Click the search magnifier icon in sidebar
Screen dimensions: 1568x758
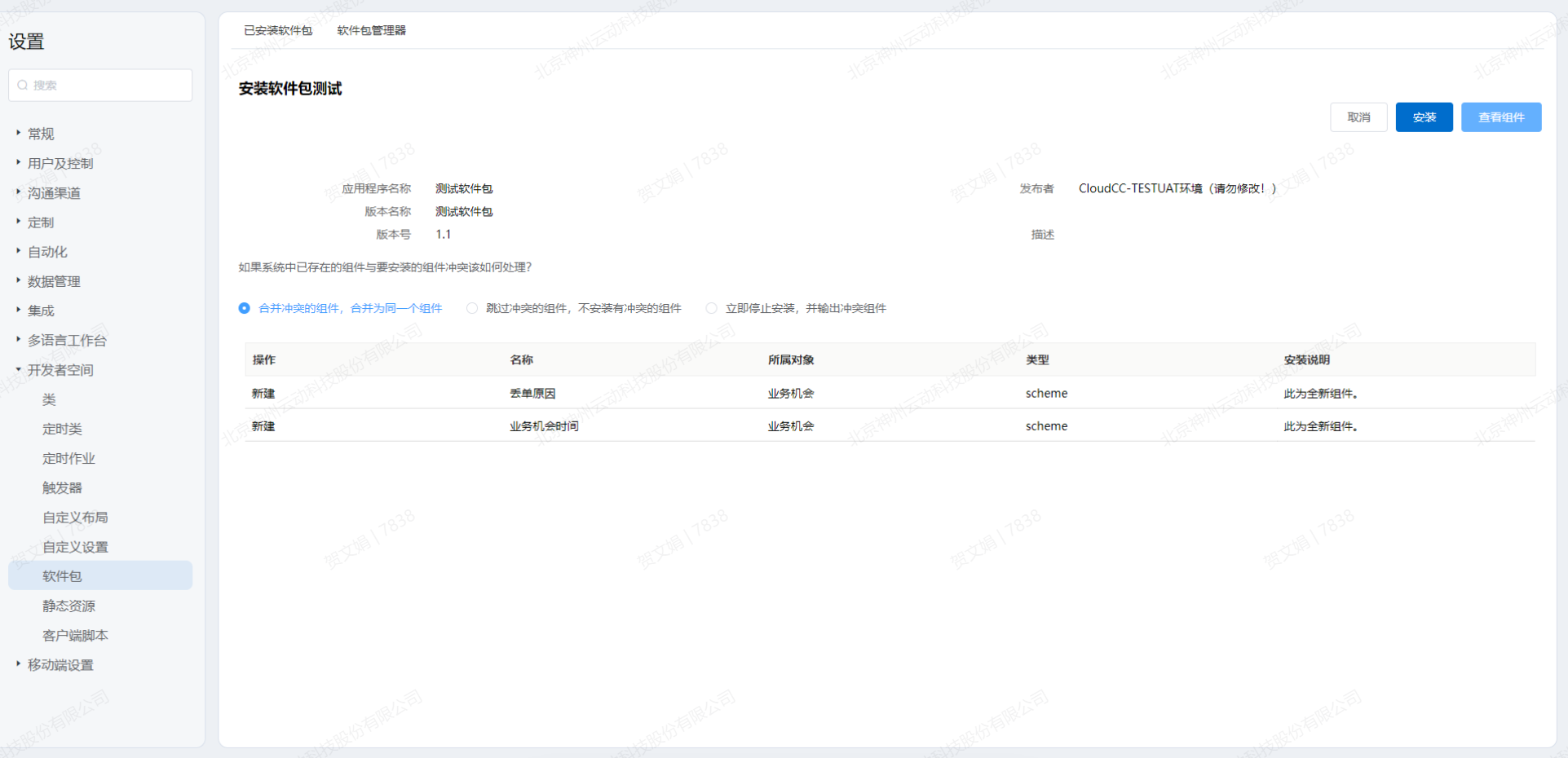[x=23, y=86]
